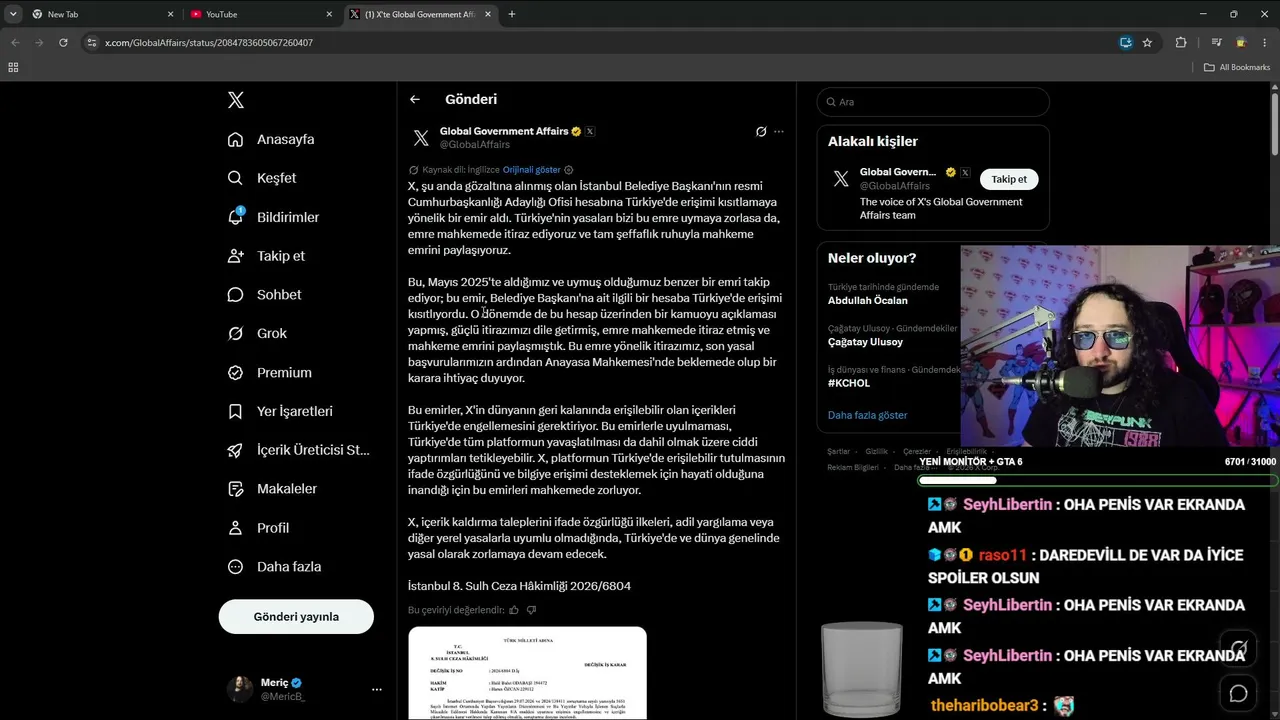Open the media controls icon
Viewport: 1280px width, 720px height.
click(x=1216, y=43)
